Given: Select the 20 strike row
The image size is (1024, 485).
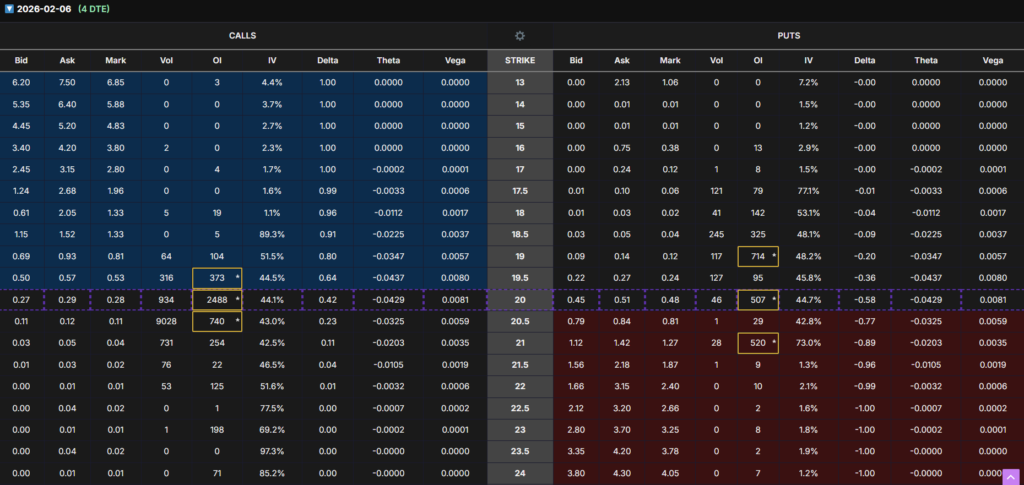Looking at the screenshot, I should (519, 300).
